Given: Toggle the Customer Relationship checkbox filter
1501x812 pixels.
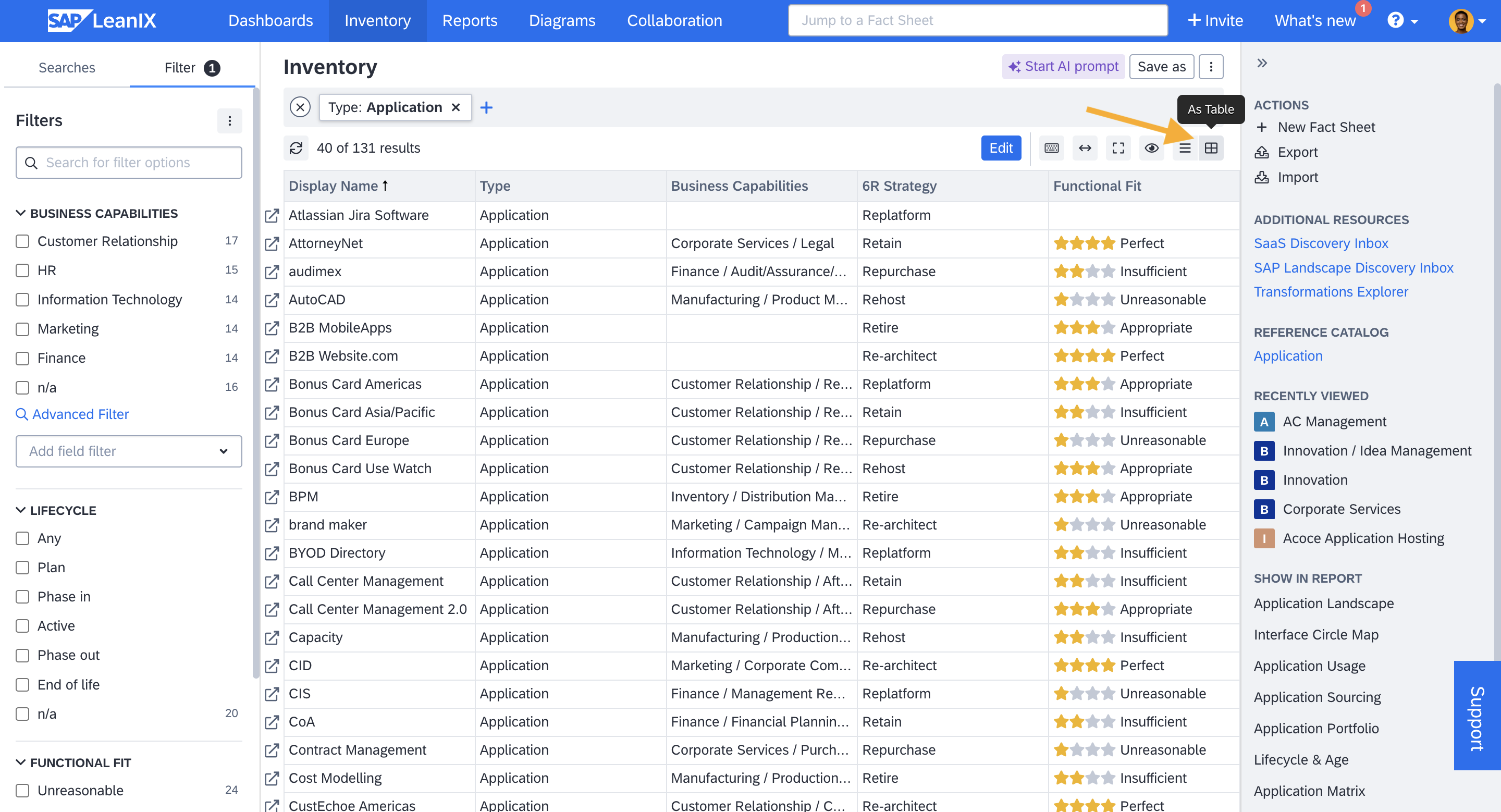Looking at the screenshot, I should point(22,240).
